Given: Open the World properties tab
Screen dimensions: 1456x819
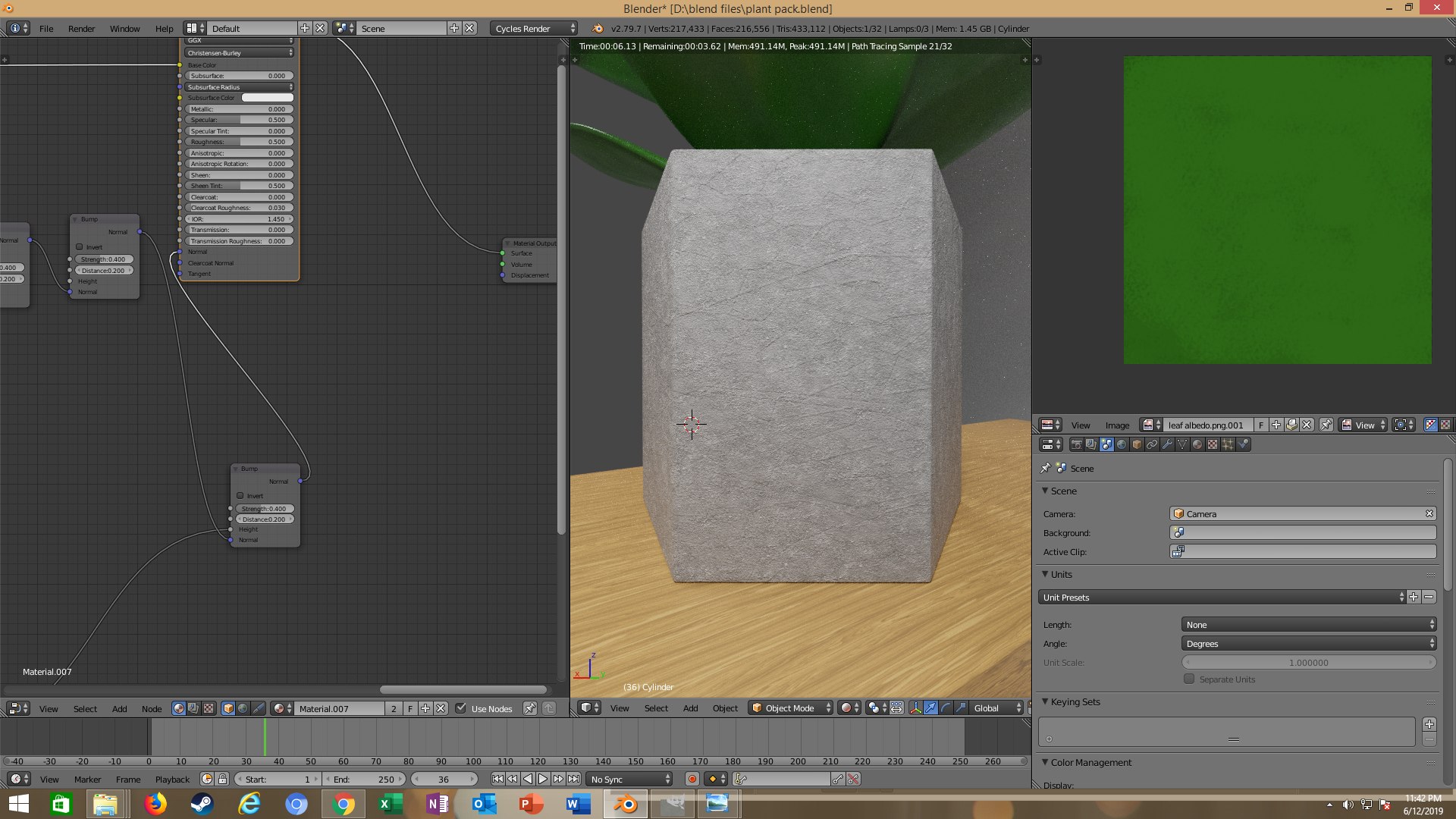Looking at the screenshot, I should (1122, 445).
